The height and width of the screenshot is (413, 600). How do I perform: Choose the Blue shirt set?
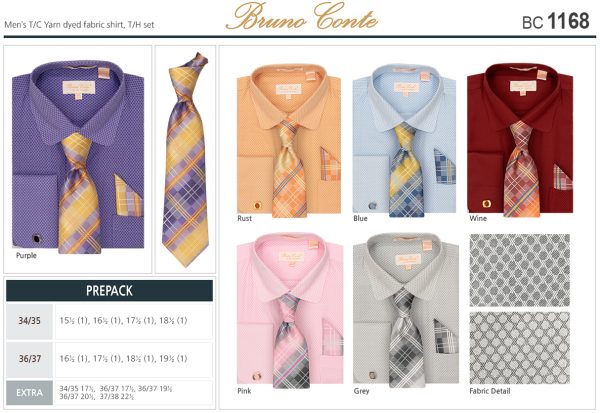404,140
